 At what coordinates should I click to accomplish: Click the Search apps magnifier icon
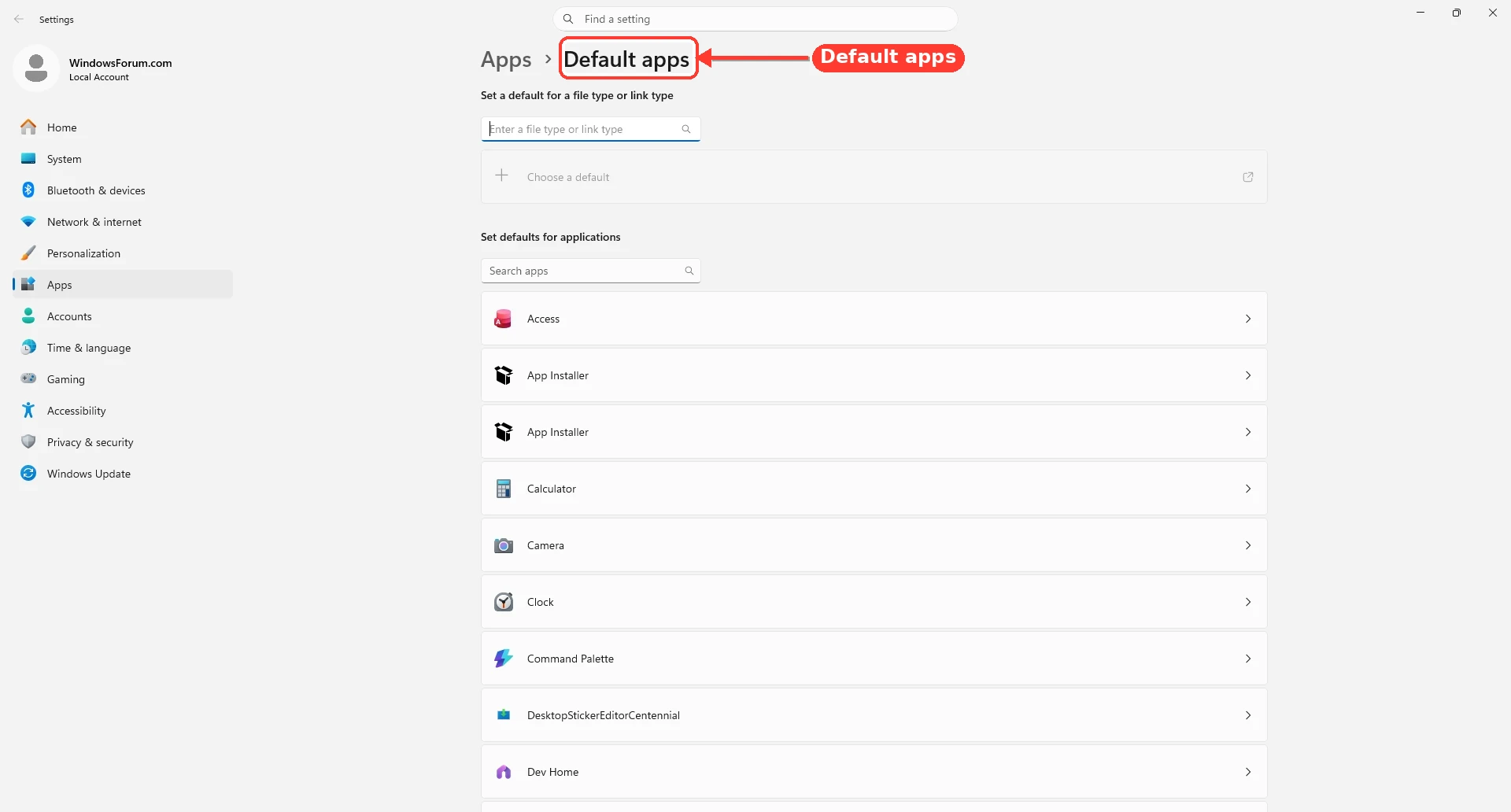(689, 271)
